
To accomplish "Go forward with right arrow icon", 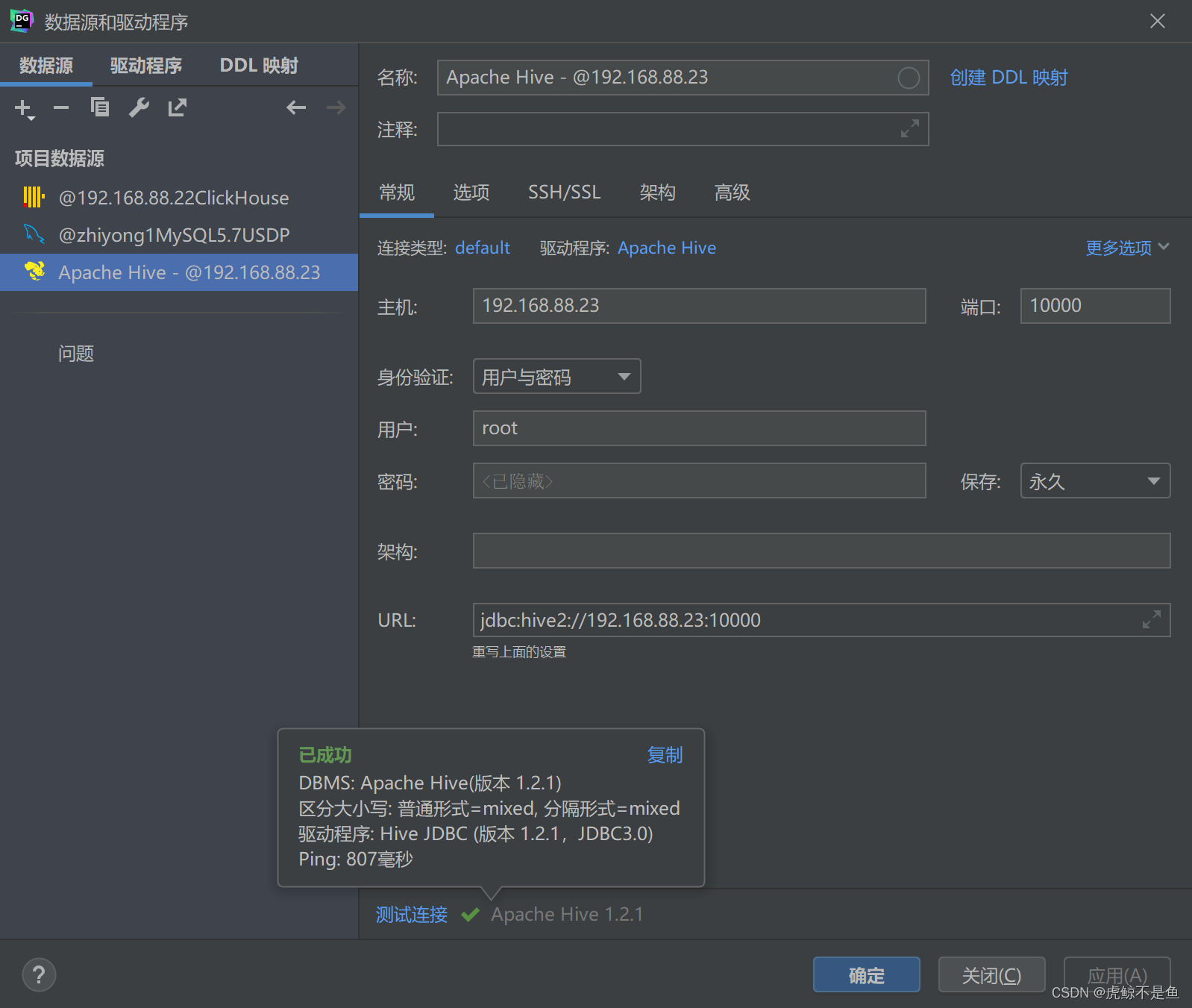I will pyautogui.click(x=336, y=108).
